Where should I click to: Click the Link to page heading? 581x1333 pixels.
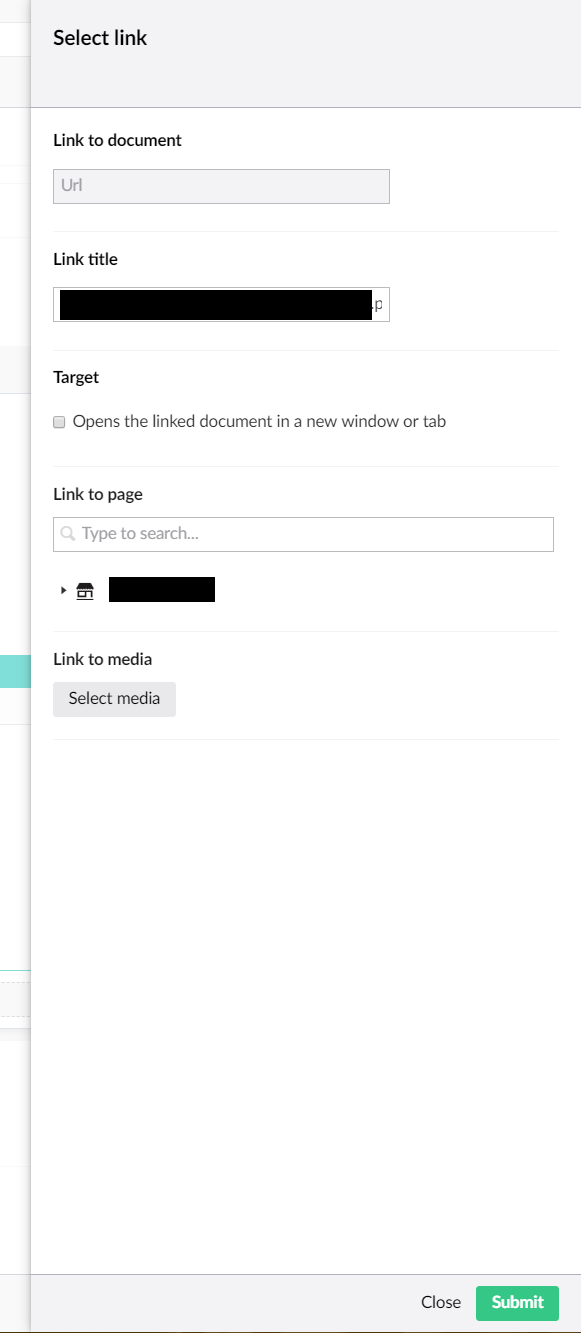tap(98, 494)
